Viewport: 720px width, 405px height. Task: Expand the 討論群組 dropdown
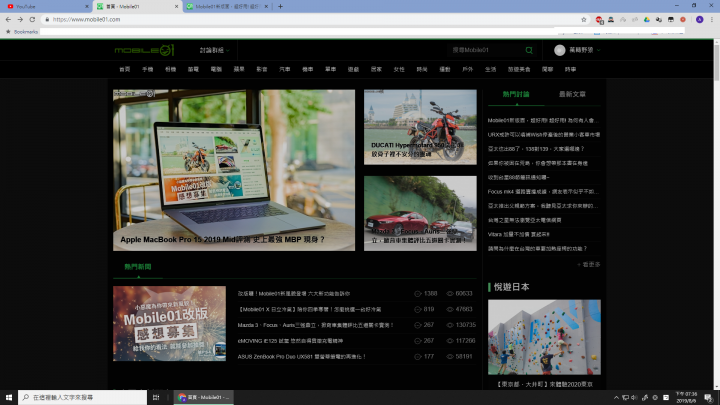point(214,50)
